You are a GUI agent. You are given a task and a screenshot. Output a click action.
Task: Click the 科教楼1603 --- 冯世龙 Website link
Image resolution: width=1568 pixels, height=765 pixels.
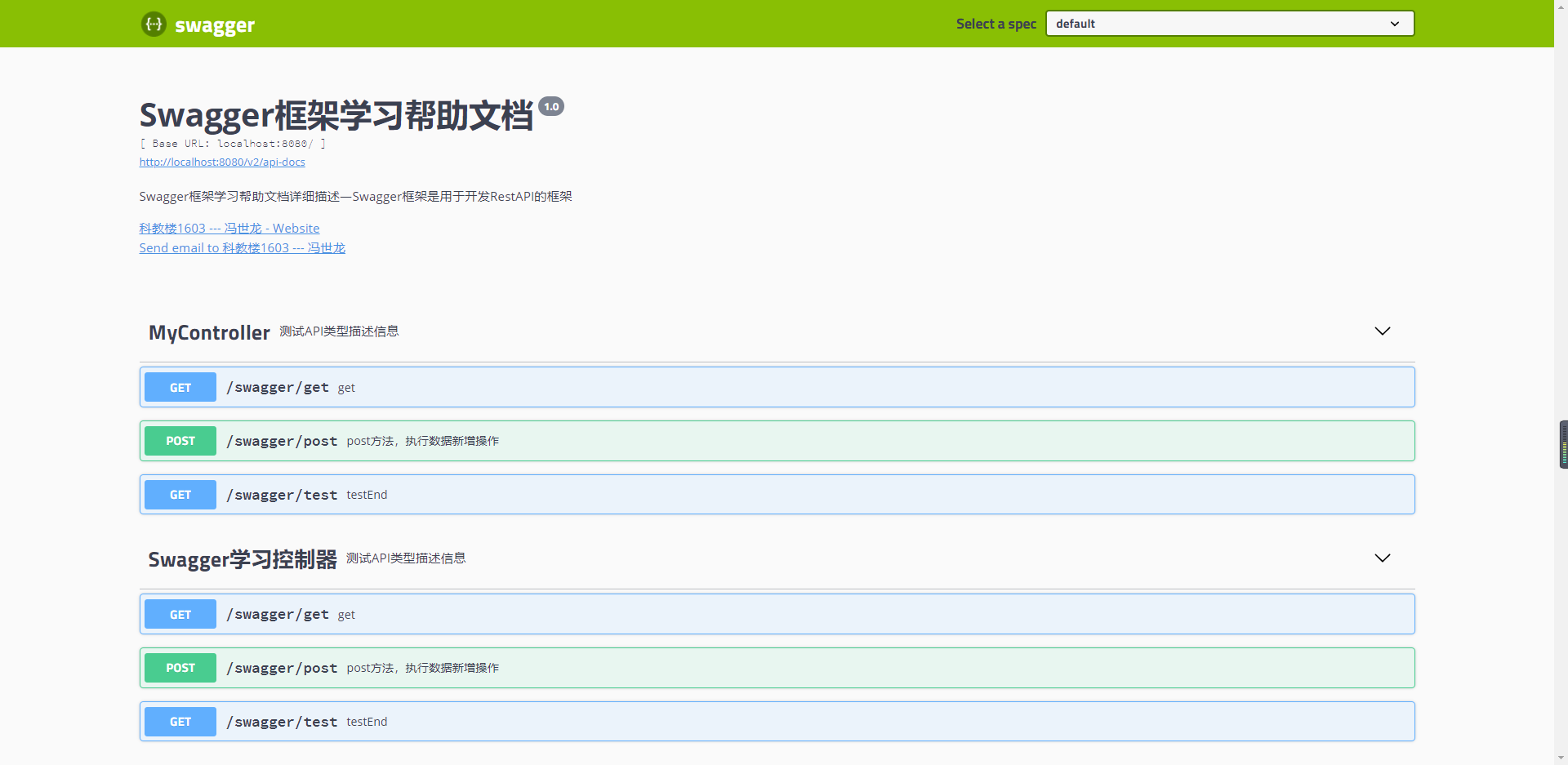[x=229, y=228]
